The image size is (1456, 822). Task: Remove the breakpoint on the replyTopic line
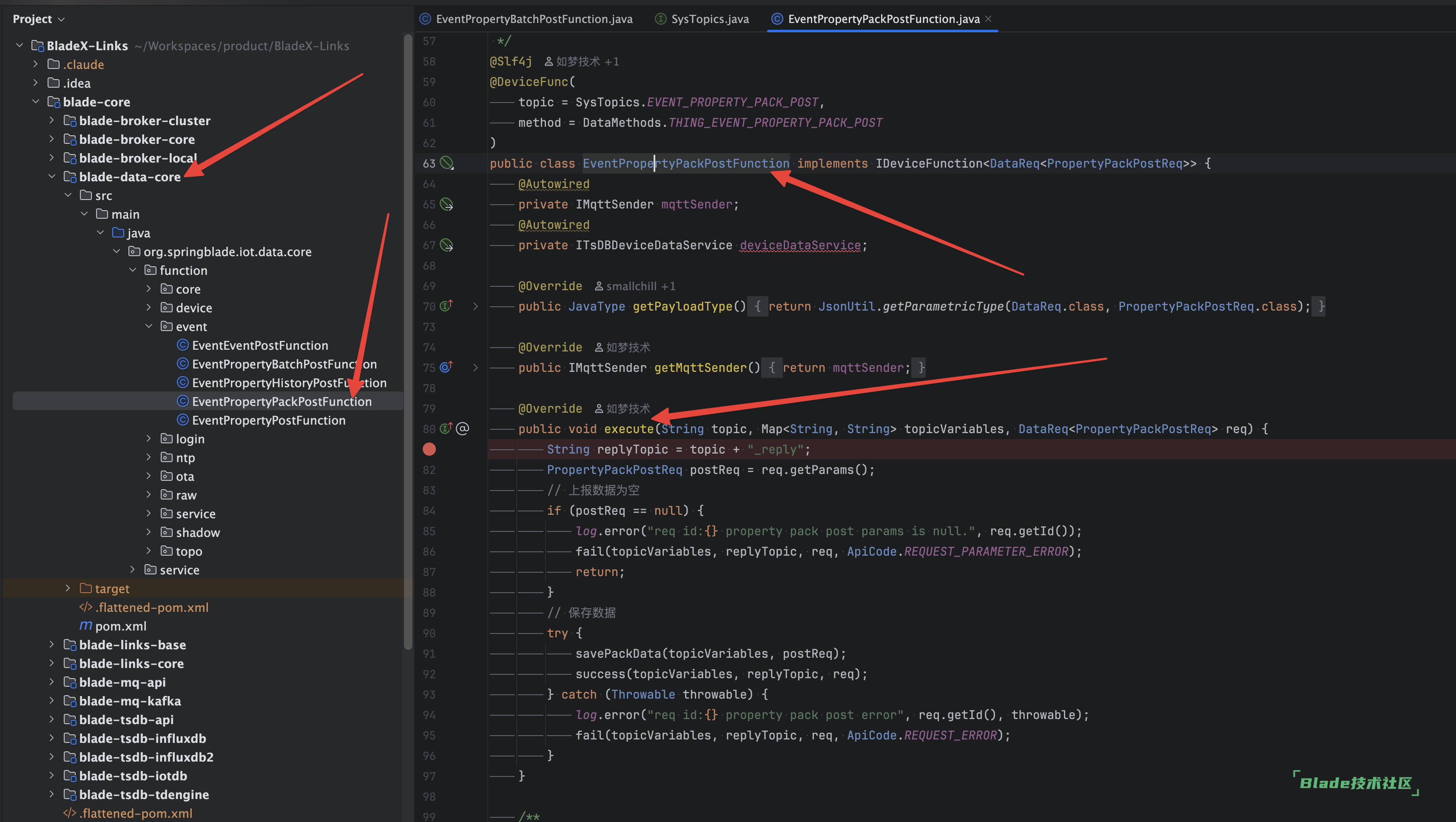(429, 449)
